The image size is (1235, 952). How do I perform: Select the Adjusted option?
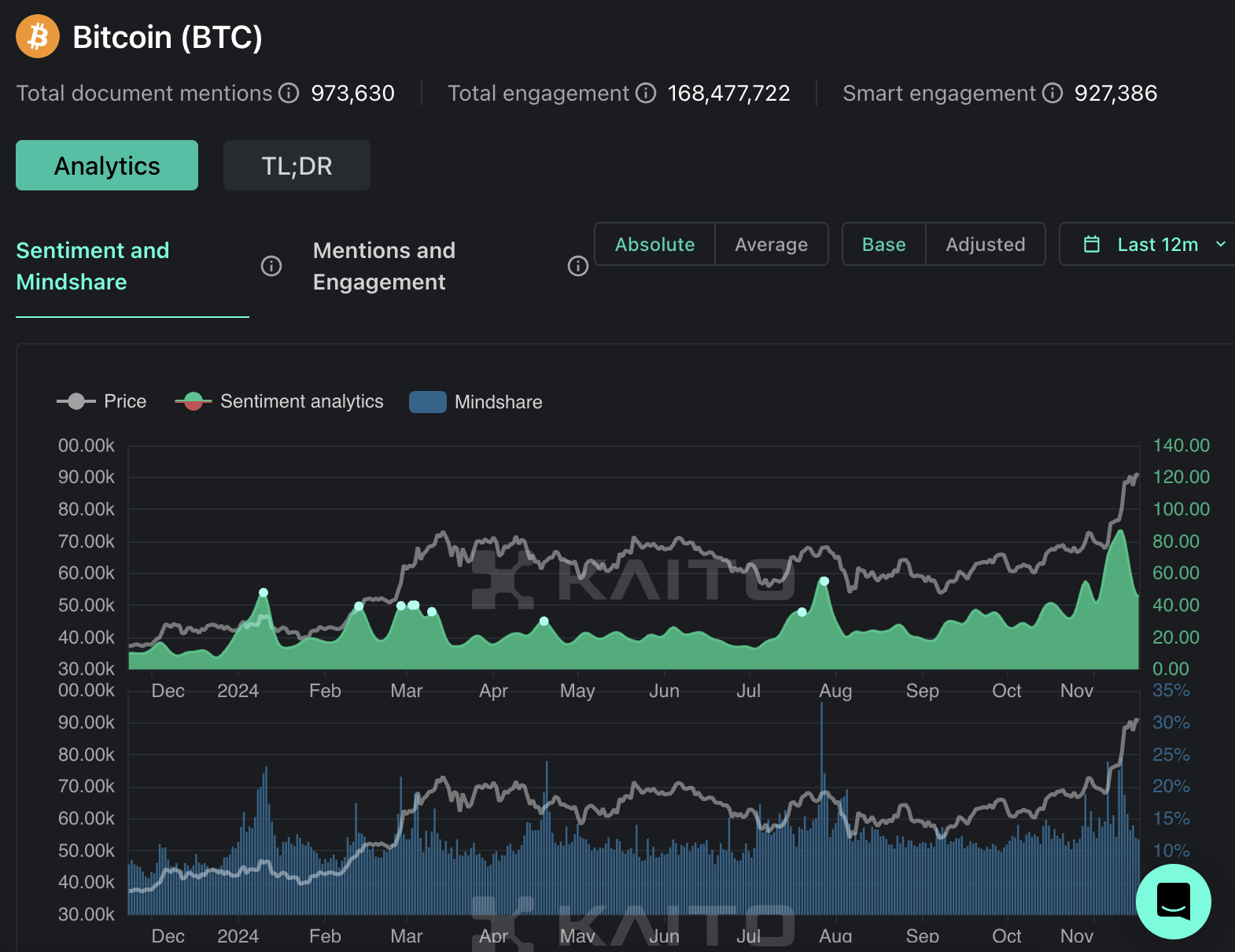pos(986,244)
